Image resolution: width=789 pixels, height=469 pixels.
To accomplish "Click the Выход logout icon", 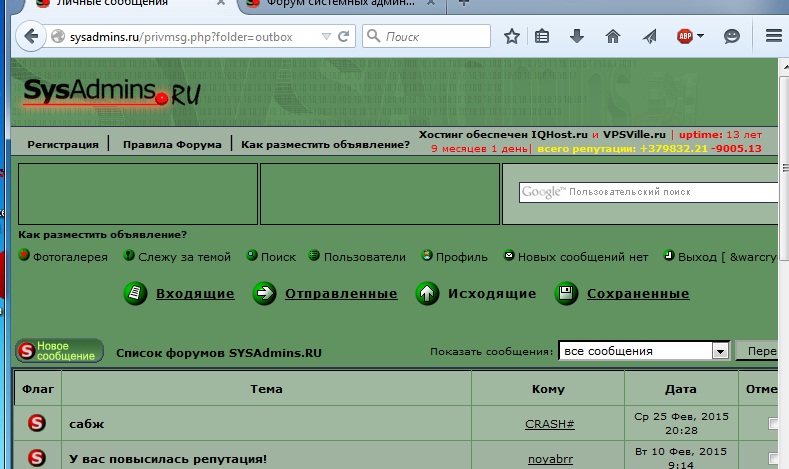I will [668, 255].
